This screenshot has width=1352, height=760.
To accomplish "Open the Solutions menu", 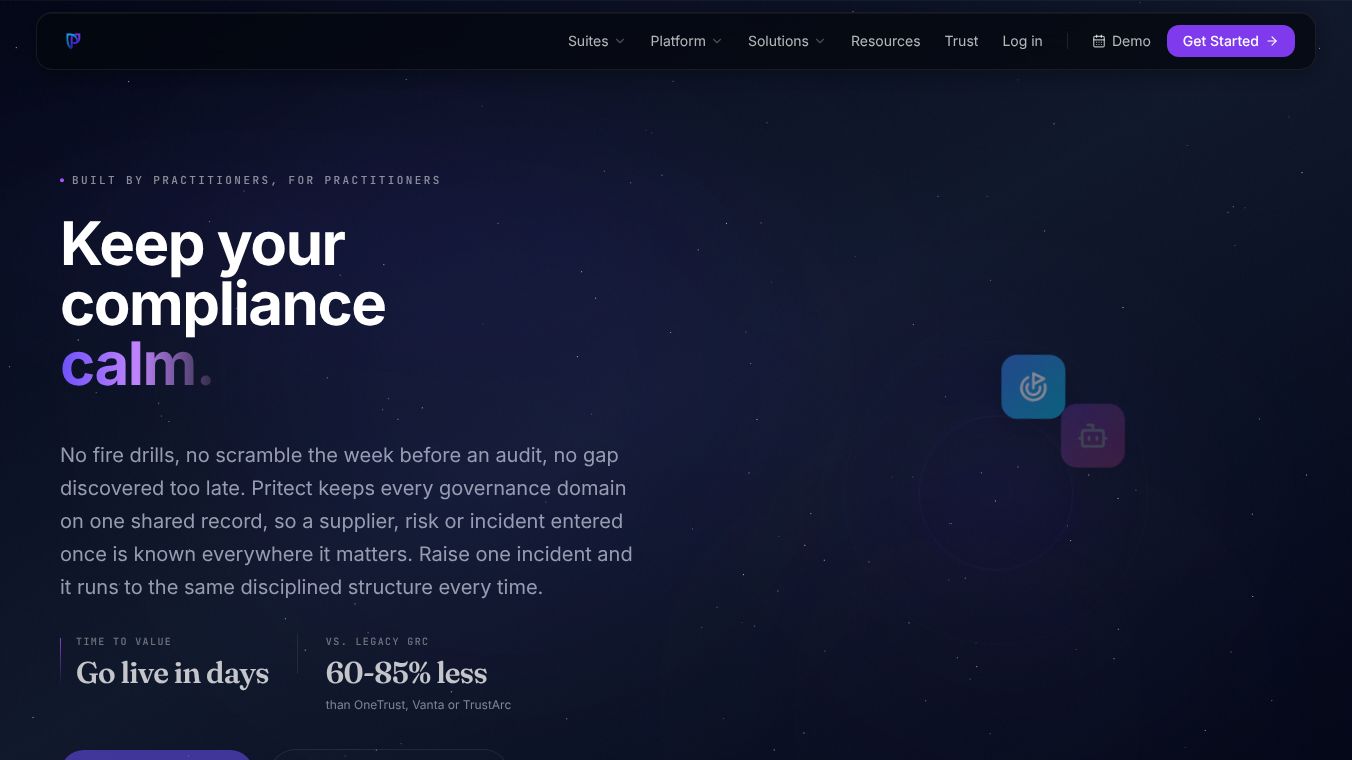I will (787, 41).
